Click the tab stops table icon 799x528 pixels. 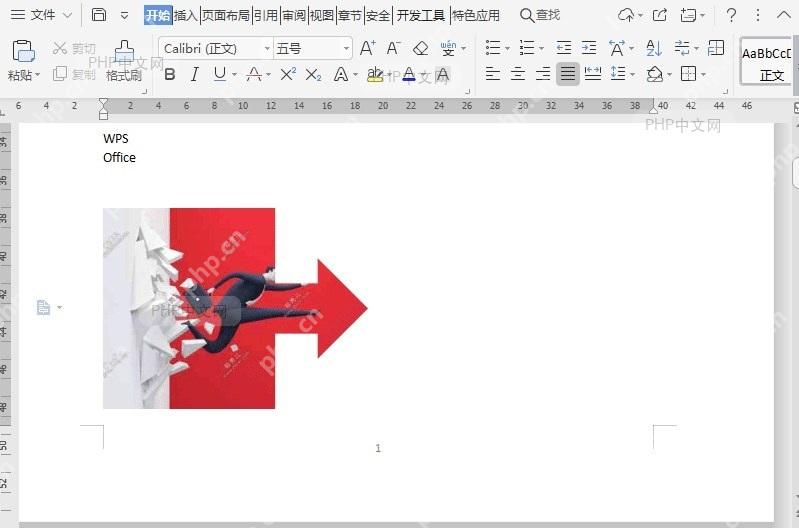tap(716, 48)
